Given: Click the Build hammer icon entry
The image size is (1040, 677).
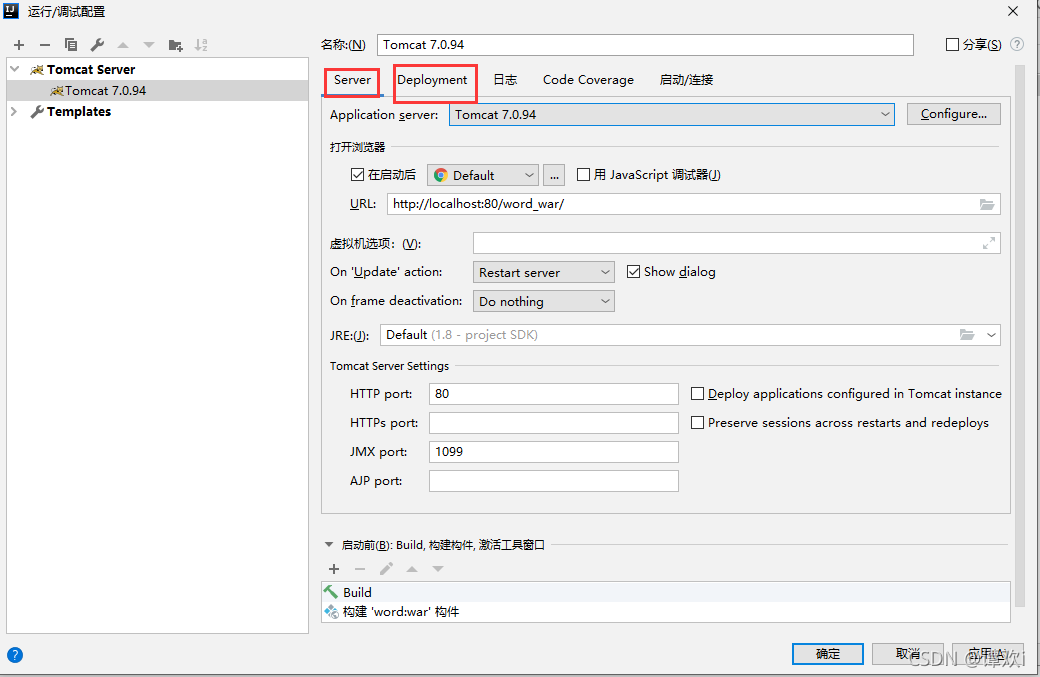Looking at the screenshot, I should click(x=331, y=592).
